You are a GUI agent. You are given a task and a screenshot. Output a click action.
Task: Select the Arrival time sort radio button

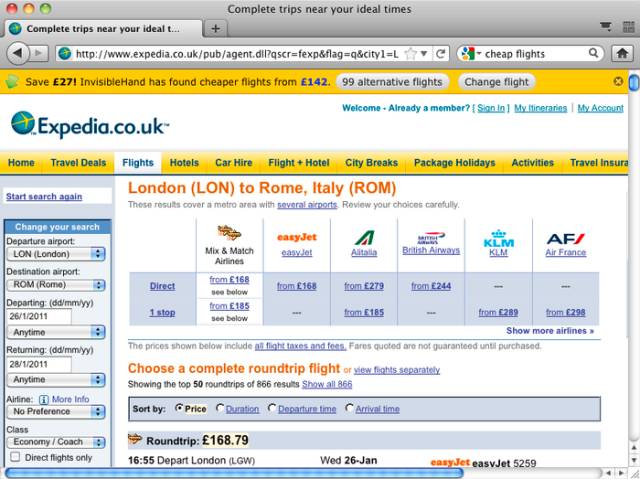pyautogui.click(x=349, y=408)
